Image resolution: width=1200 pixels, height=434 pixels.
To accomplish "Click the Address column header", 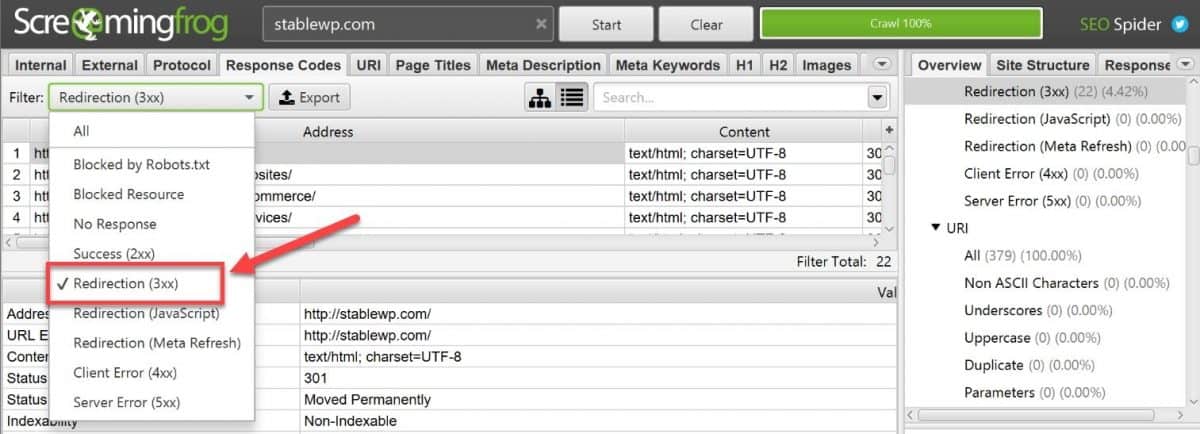I will point(328,131).
